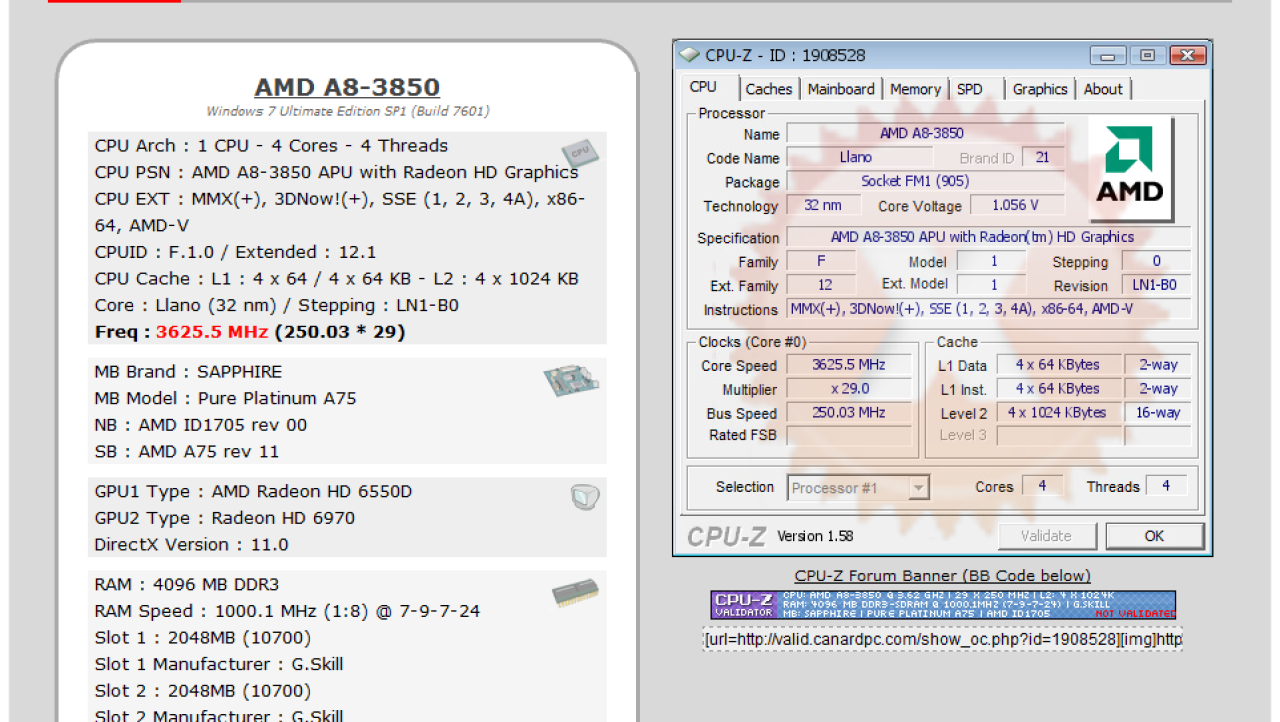Click the SB : AMD A75 rev 11 line

point(187,452)
